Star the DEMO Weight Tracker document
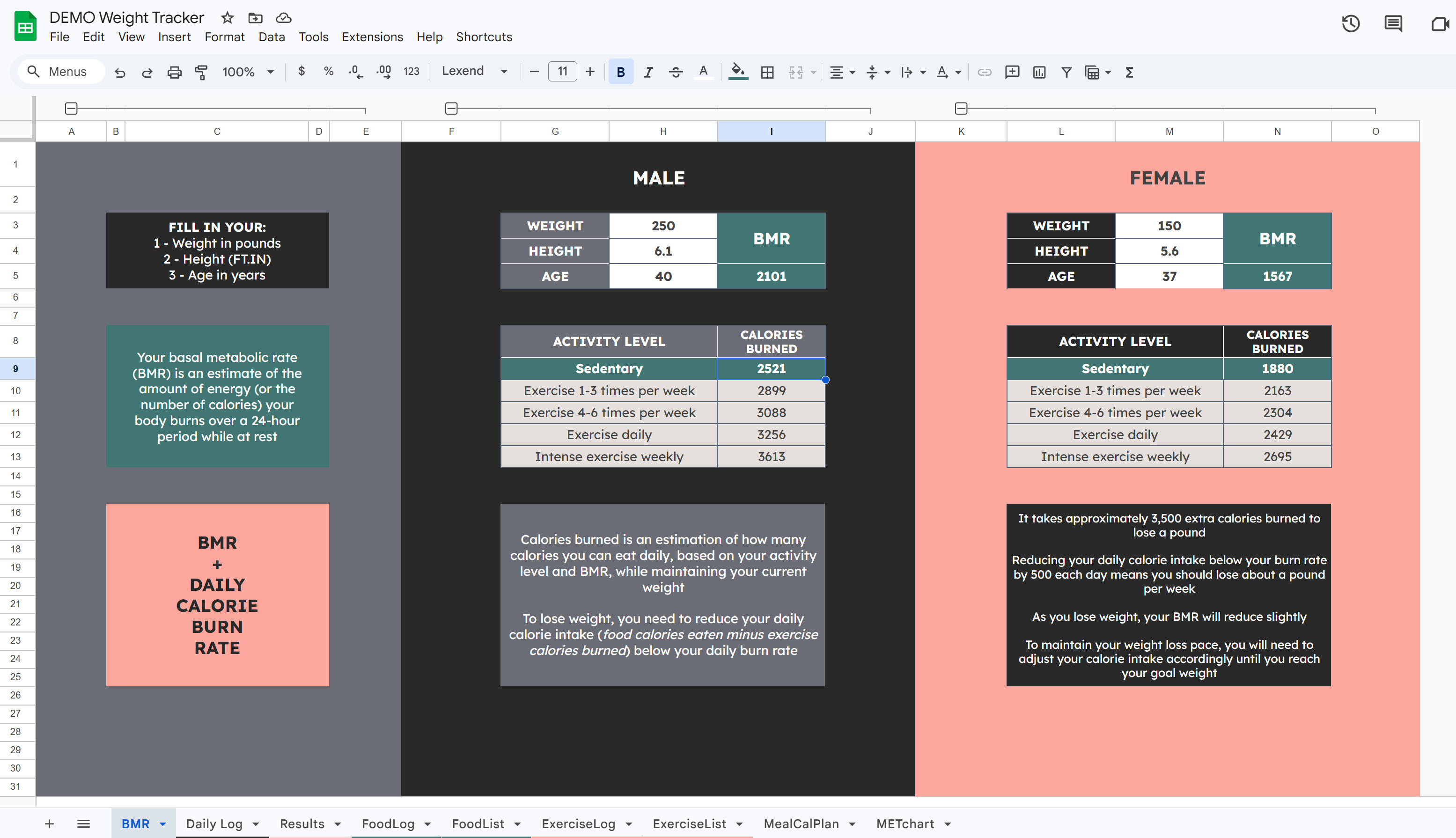 (x=228, y=18)
